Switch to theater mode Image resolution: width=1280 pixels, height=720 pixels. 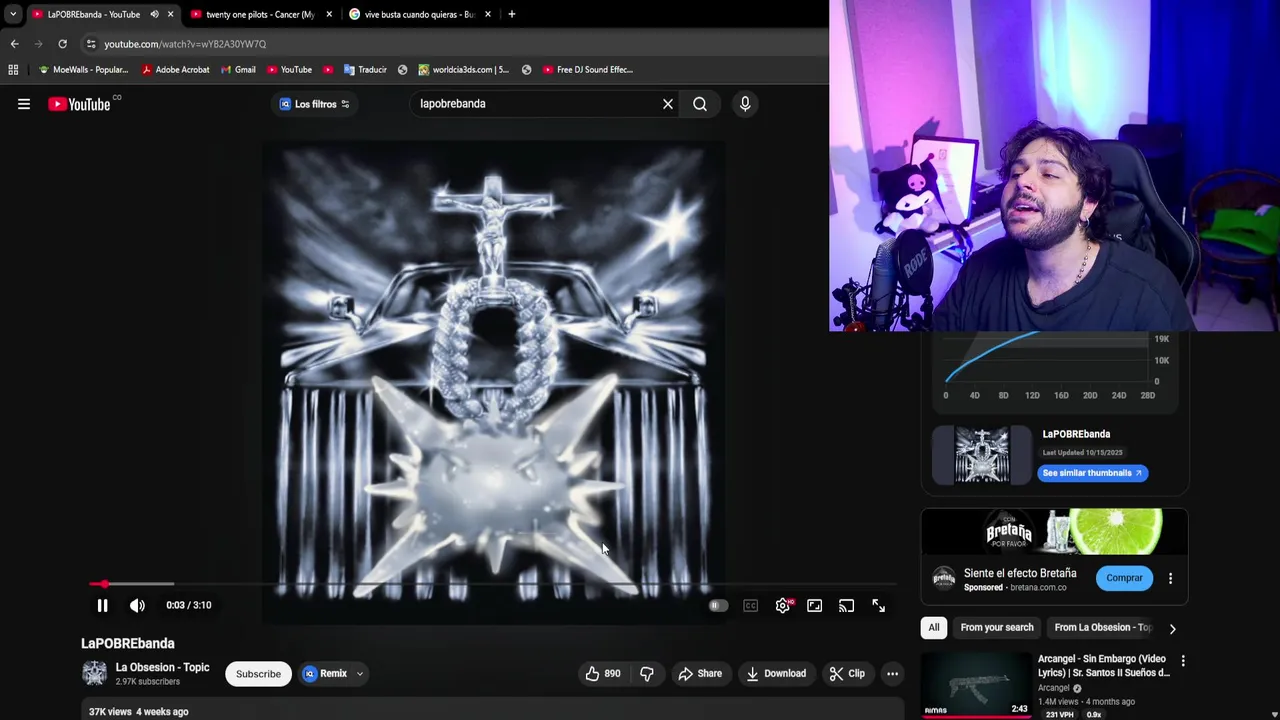pos(815,605)
